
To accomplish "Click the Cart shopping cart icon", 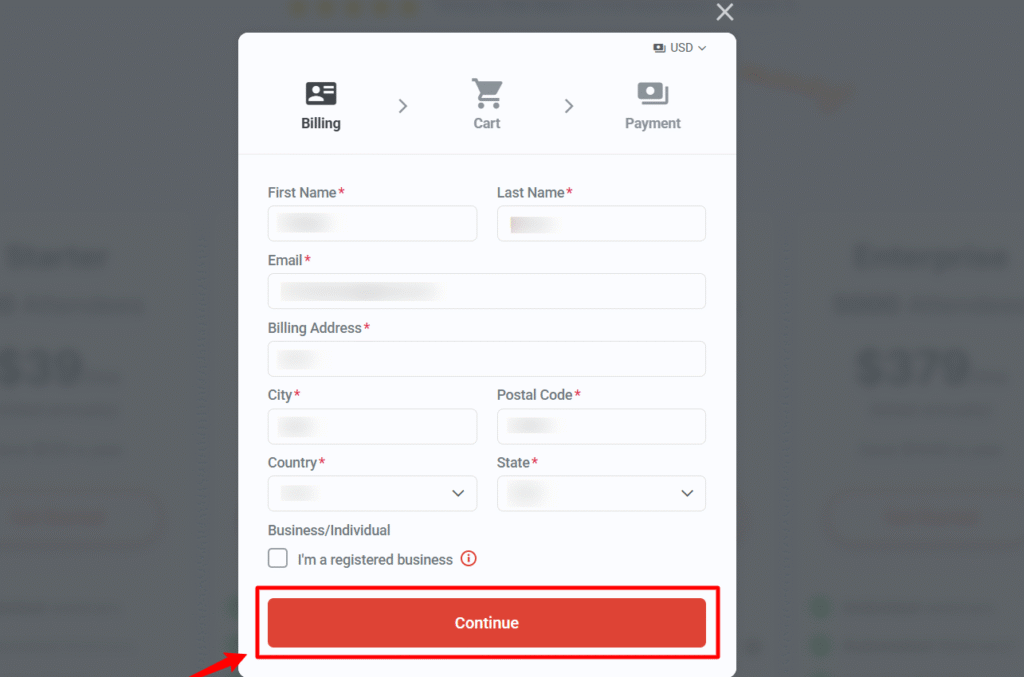I will pos(487,93).
